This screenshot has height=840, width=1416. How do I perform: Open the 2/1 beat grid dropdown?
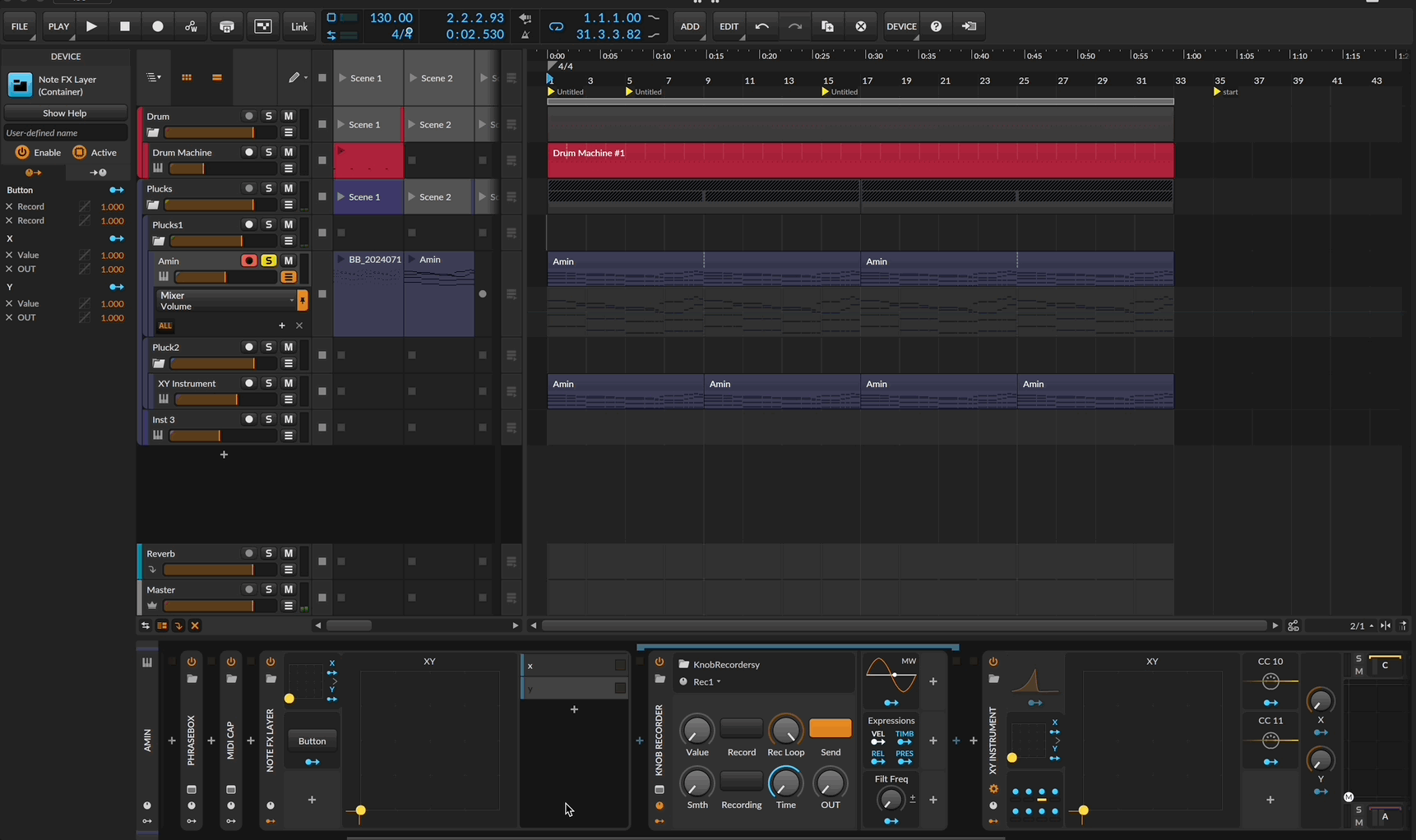click(1362, 625)
